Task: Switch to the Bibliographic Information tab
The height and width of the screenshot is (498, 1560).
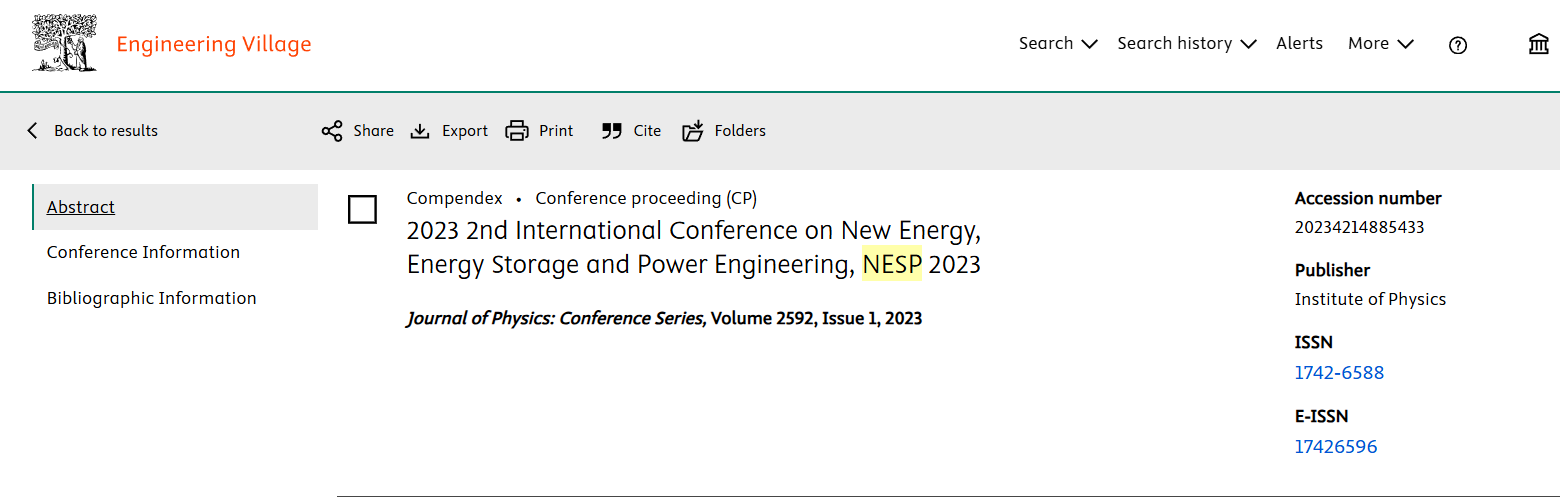Action: (x=152, y=298)
